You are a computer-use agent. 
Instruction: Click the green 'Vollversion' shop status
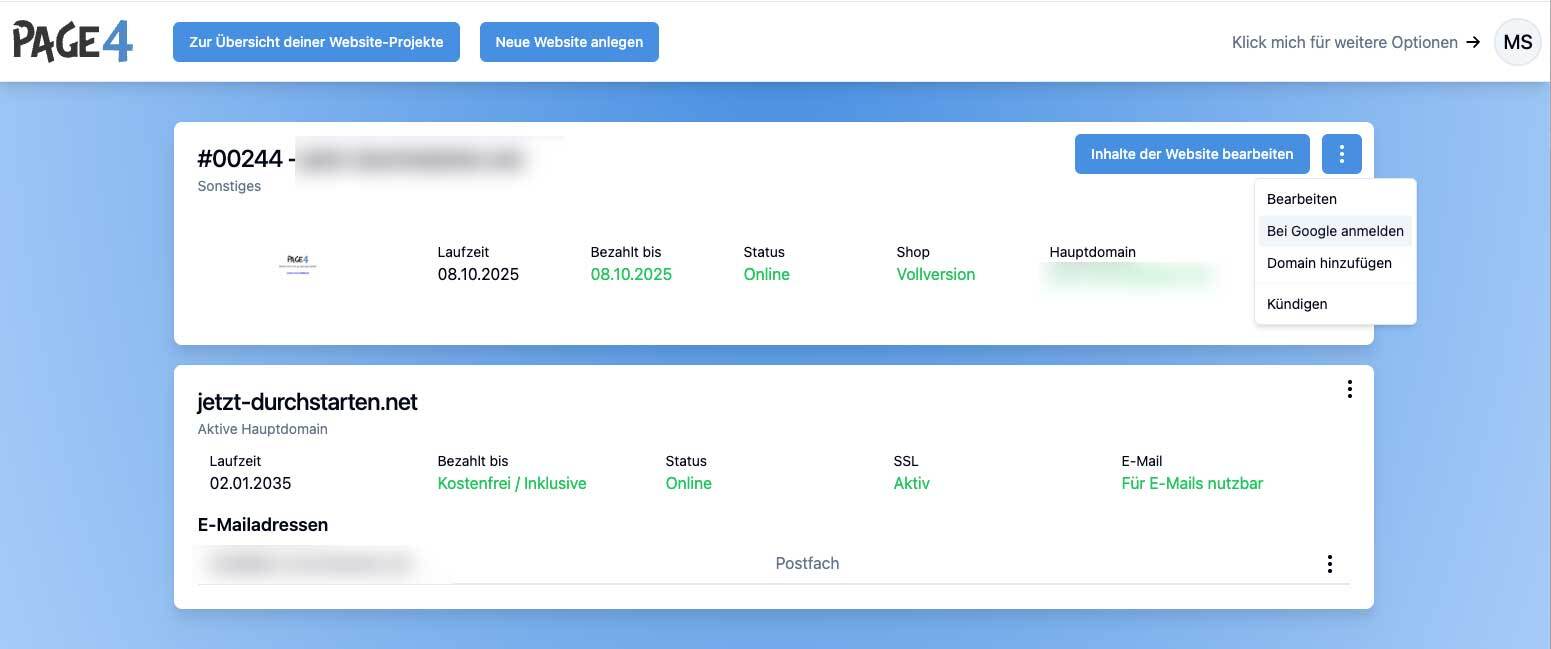click(x=935, y=275)
